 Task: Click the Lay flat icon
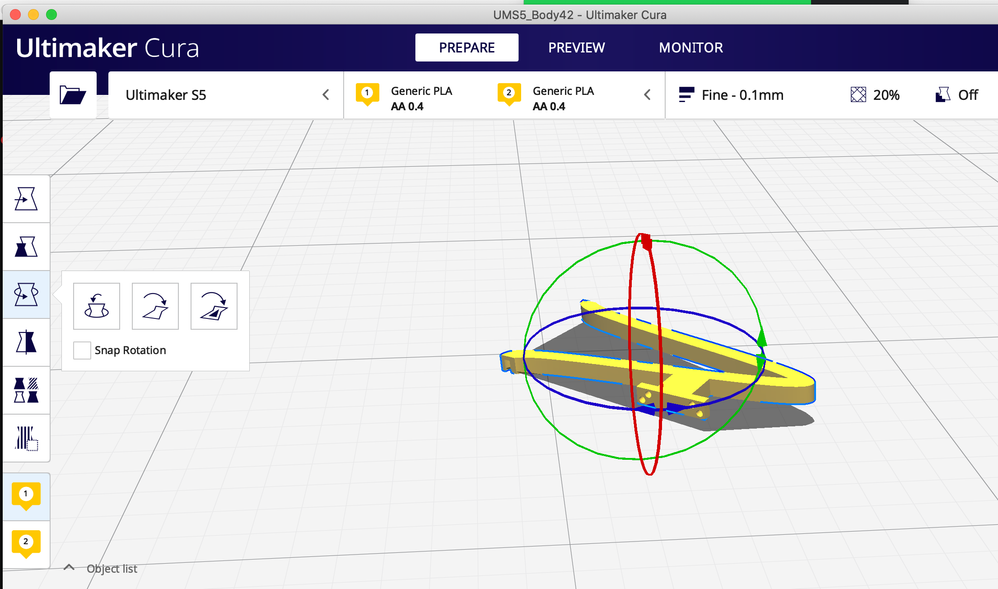(x=155, y=306)
